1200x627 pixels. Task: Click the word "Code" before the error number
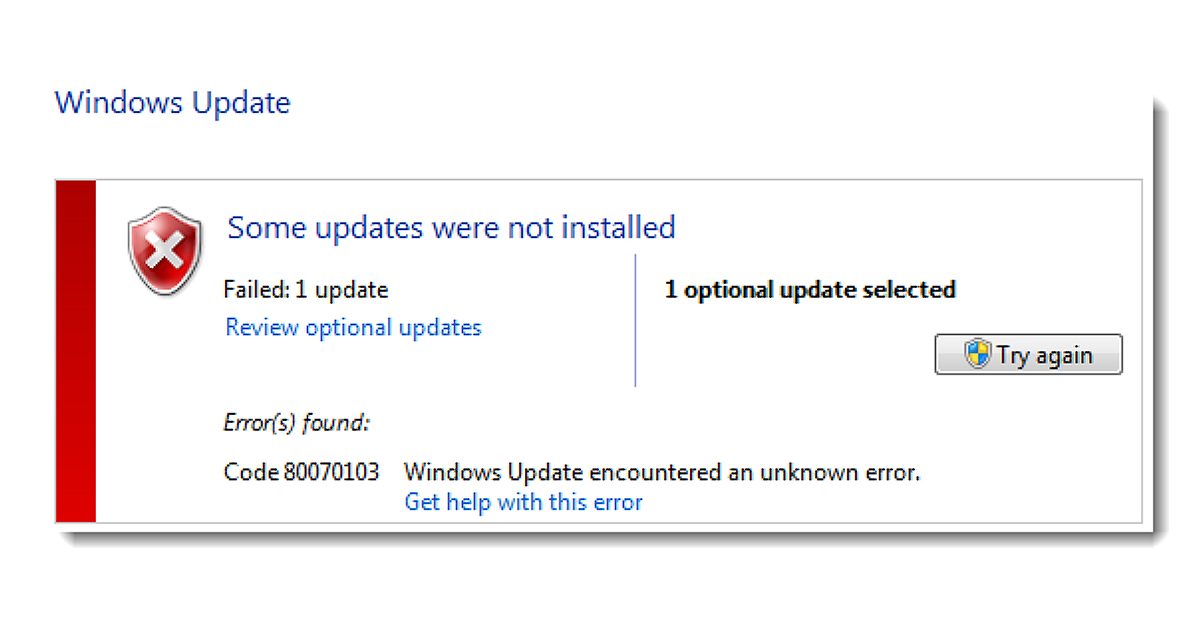click(251, 472)
